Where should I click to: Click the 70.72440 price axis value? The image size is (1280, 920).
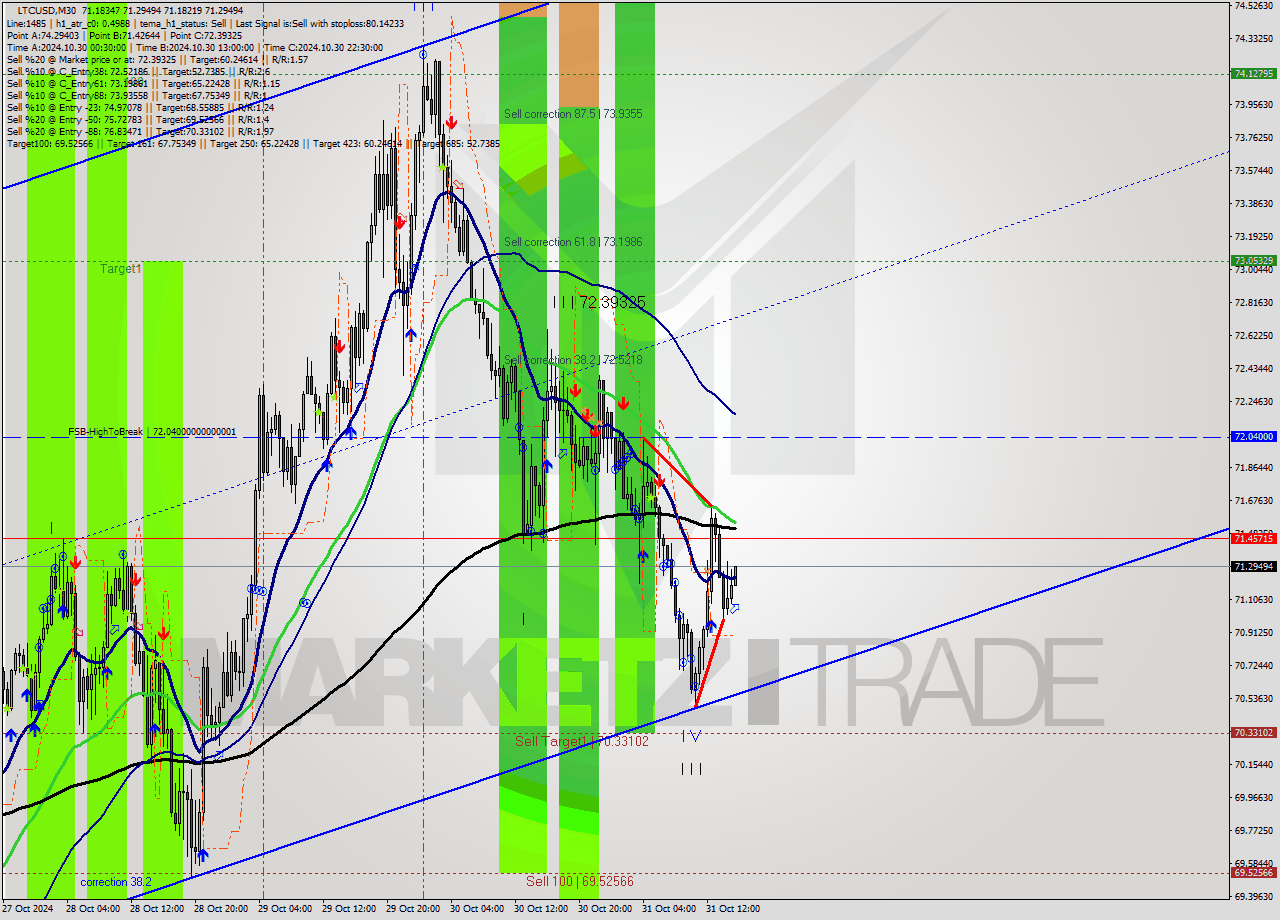coord(1253,665)
